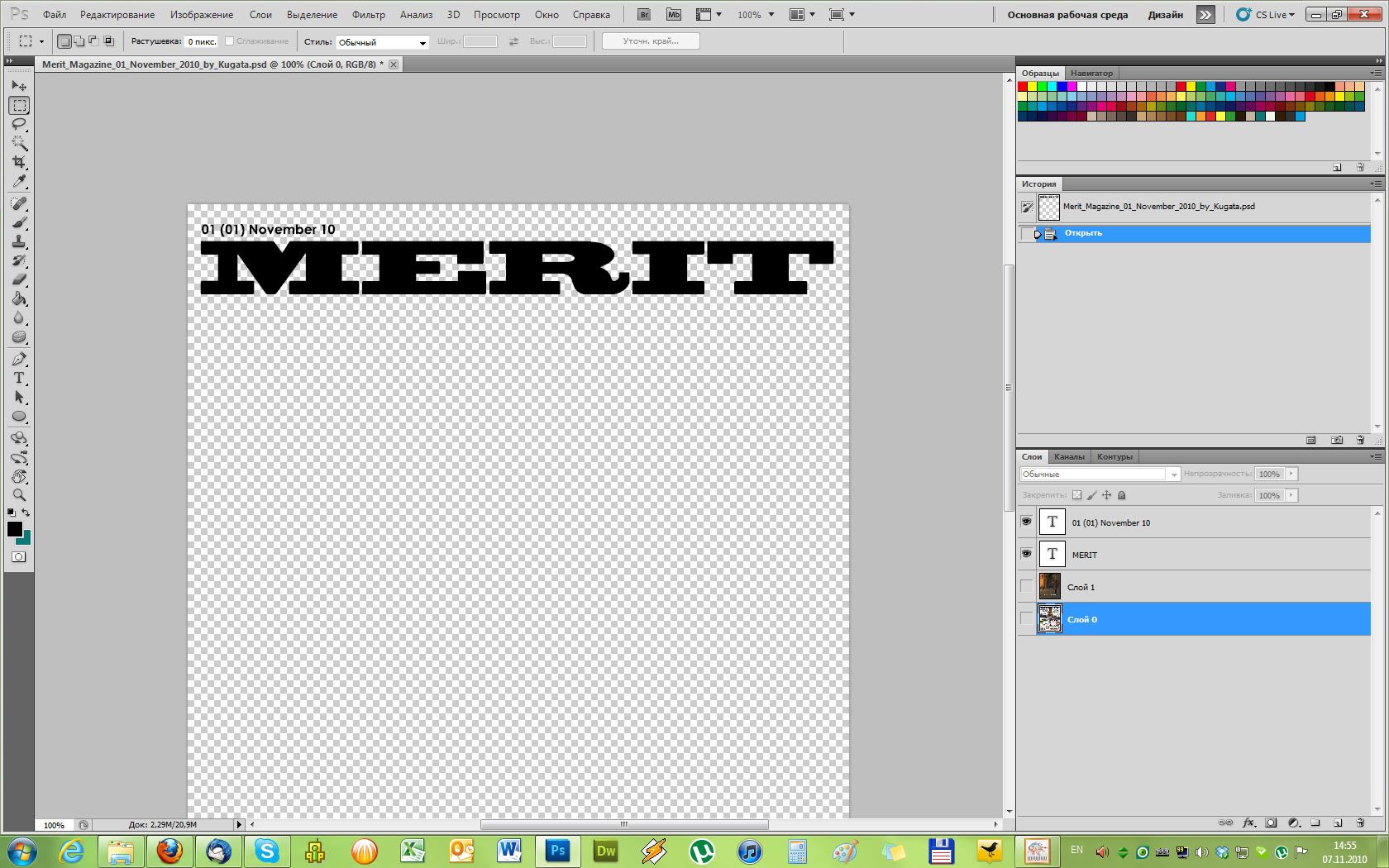
Task: Switch to the Каналы tab
Action: click(1069, 456)
